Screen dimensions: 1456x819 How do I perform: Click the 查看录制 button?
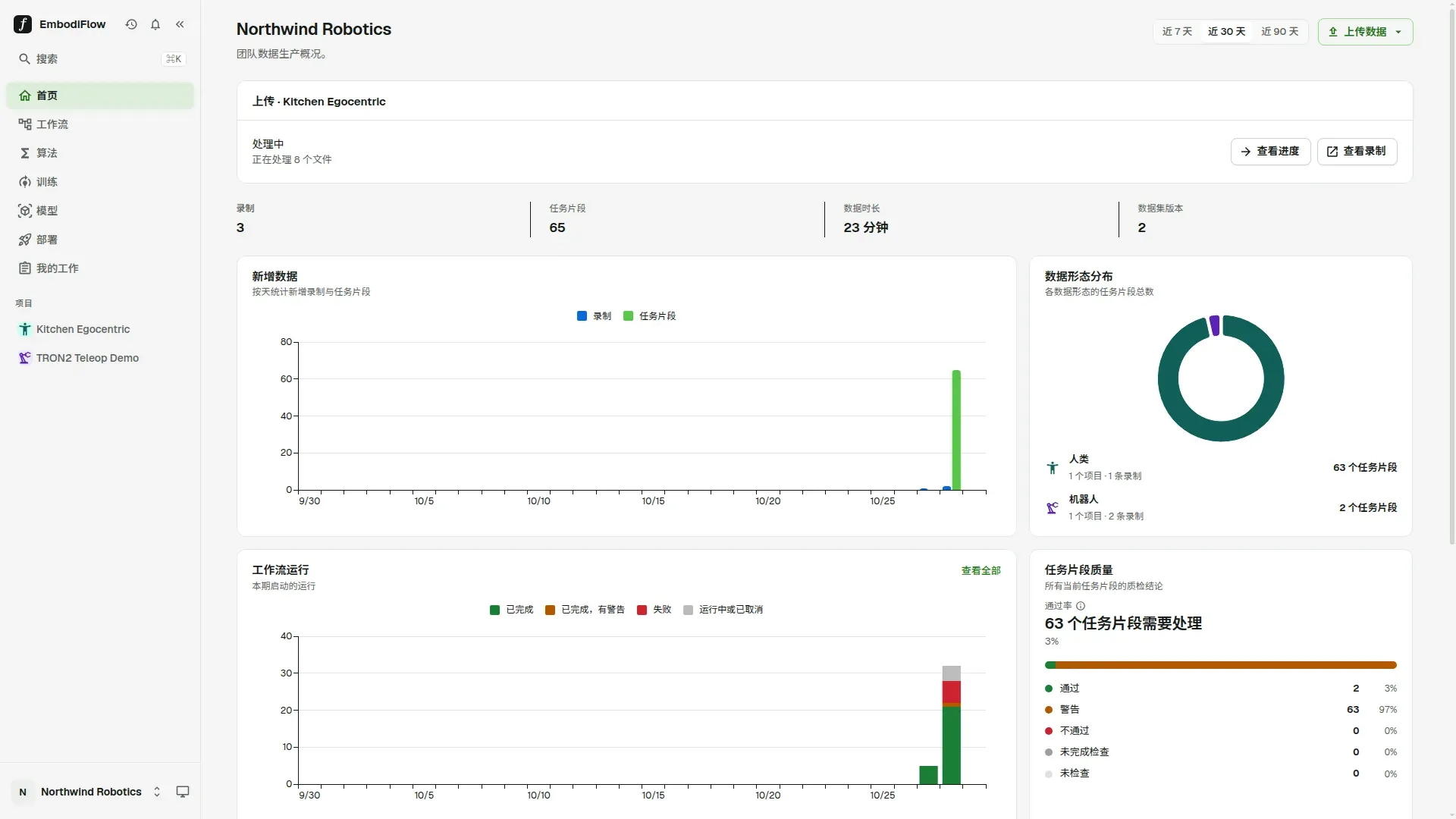click(x=1357, y=152)
